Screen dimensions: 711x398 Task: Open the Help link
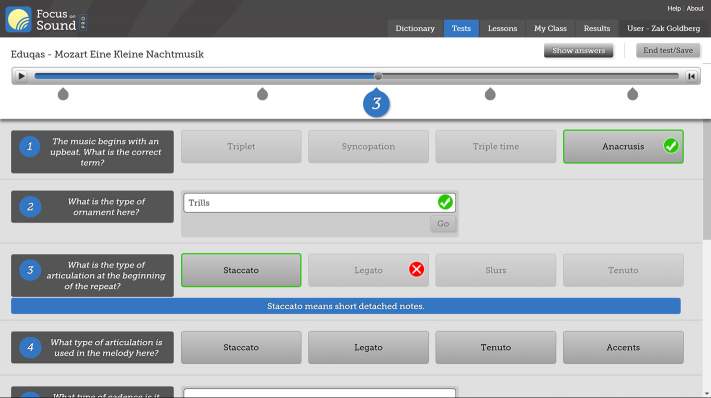[674, 9]
